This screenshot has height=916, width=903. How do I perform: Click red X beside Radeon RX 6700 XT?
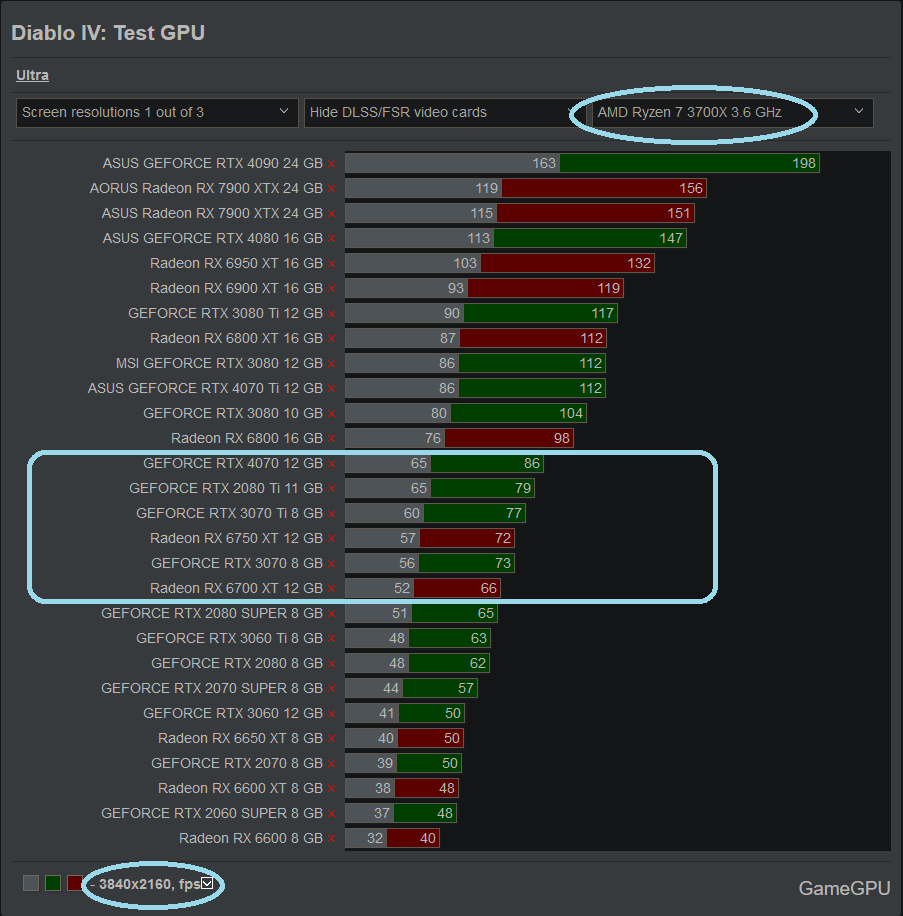[332, 589]
